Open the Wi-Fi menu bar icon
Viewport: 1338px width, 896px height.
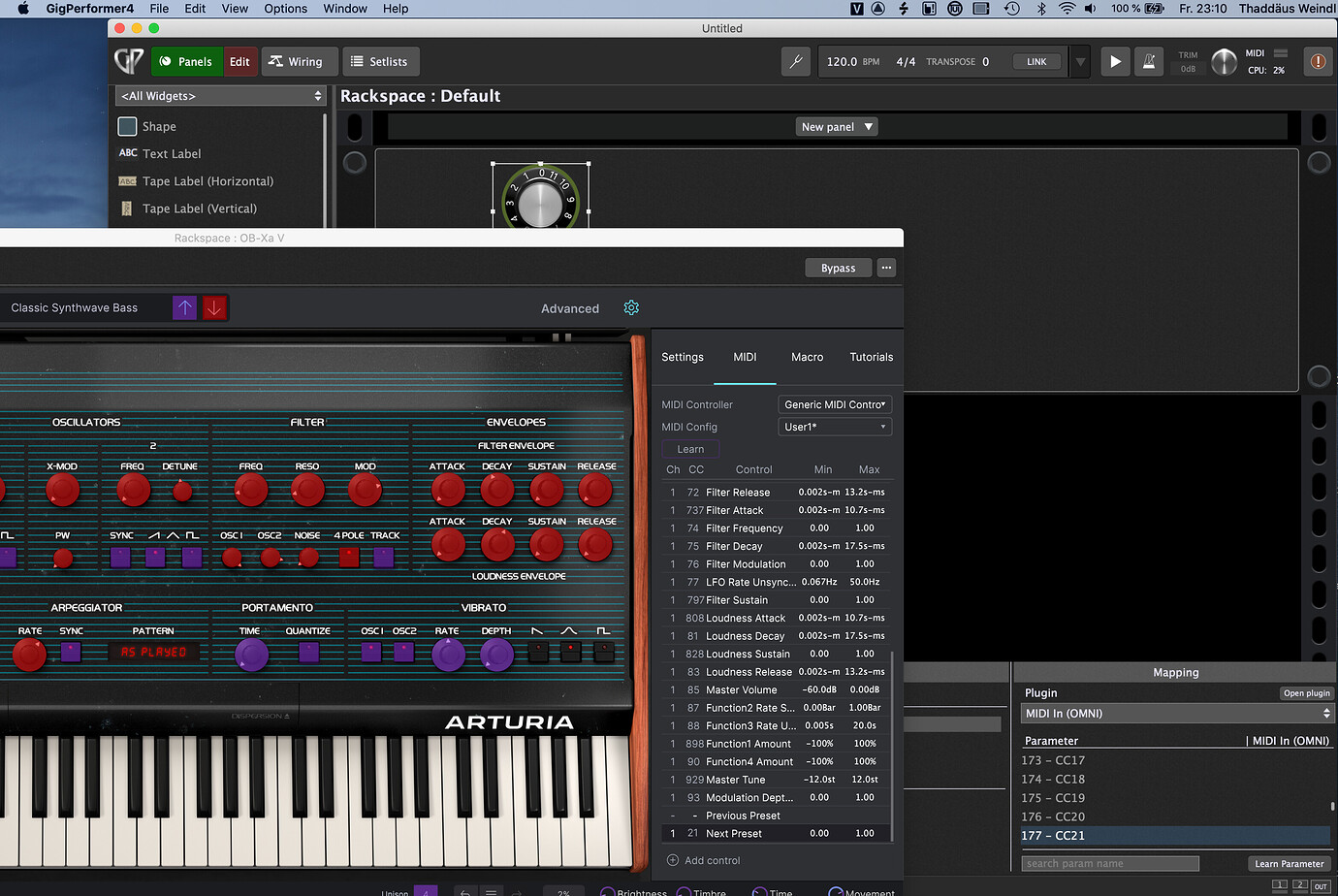click(1067, 9)
